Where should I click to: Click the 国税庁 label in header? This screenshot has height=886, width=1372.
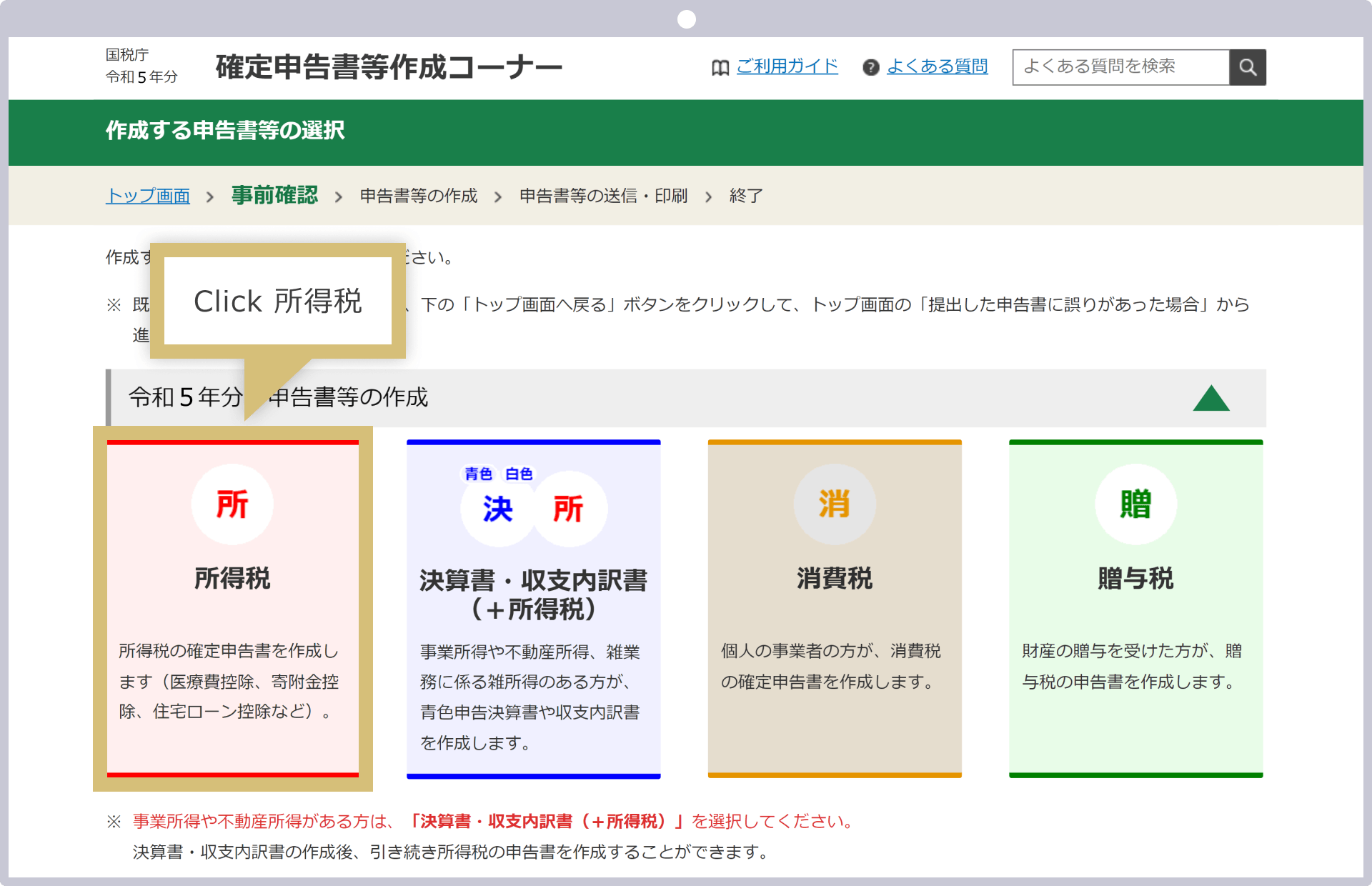[127, 55]
